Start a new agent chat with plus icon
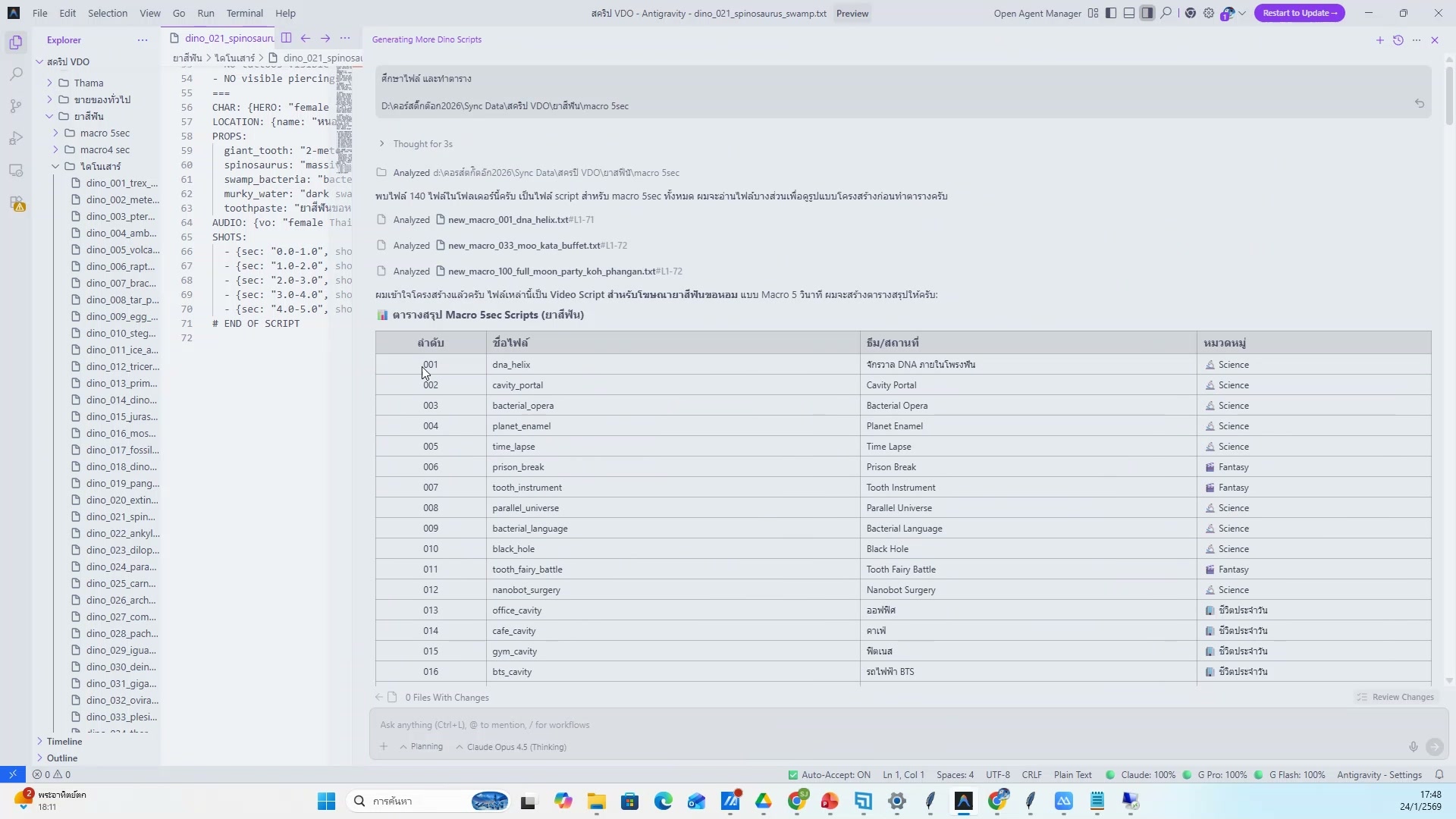Image resolution: width=1456 pixels, height=819 pixels. pyautogui.click(x=1379, y=40)
